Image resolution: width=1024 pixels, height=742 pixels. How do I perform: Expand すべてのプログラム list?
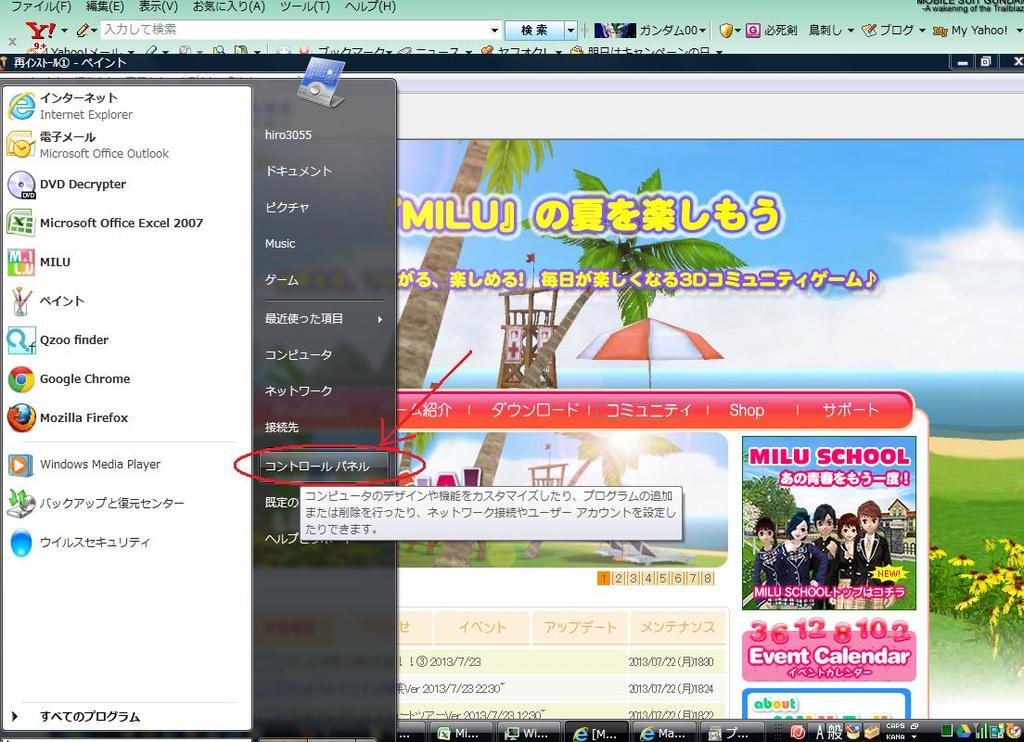(x=89, y=716)
